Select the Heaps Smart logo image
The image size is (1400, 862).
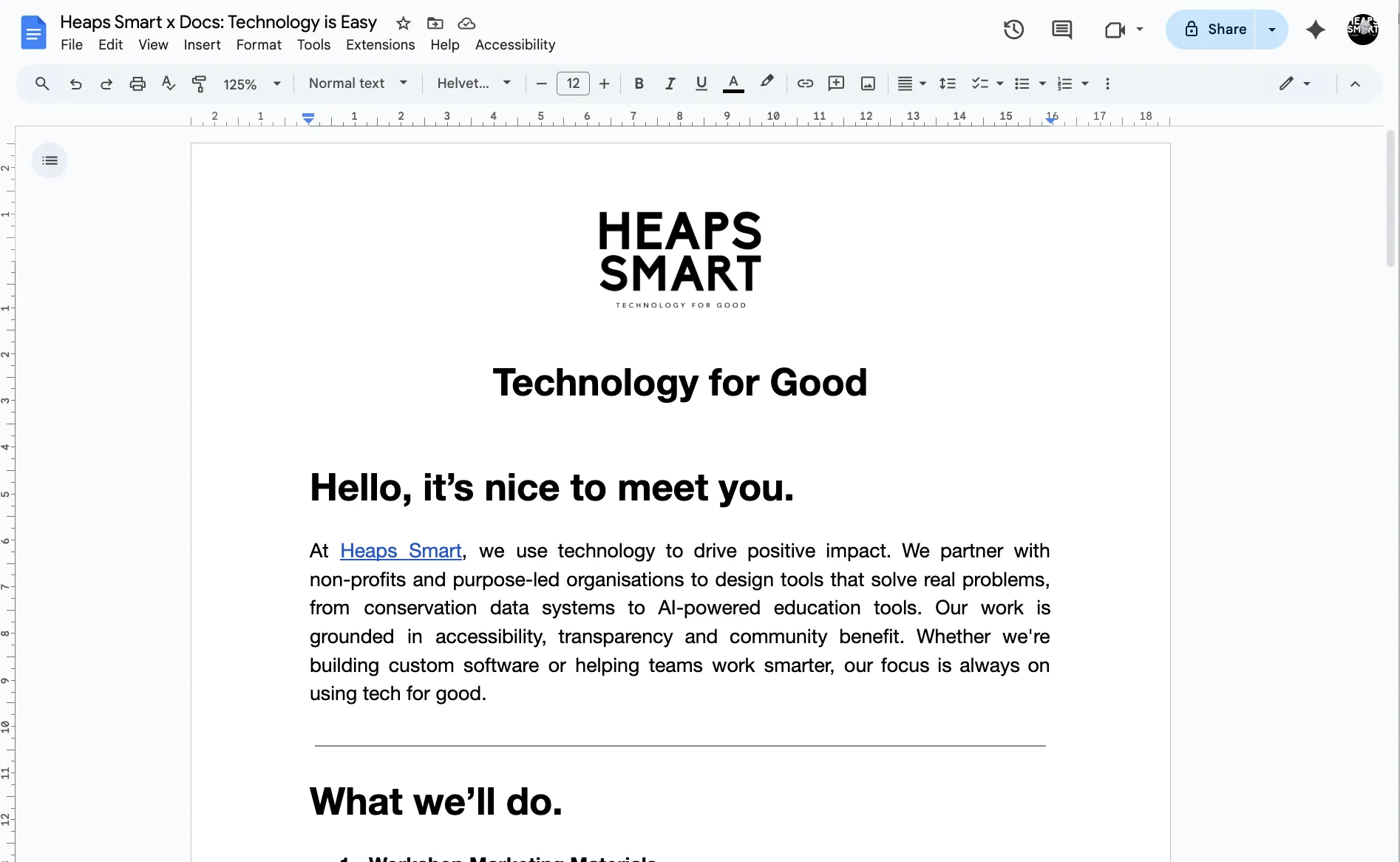pos(680,259)
